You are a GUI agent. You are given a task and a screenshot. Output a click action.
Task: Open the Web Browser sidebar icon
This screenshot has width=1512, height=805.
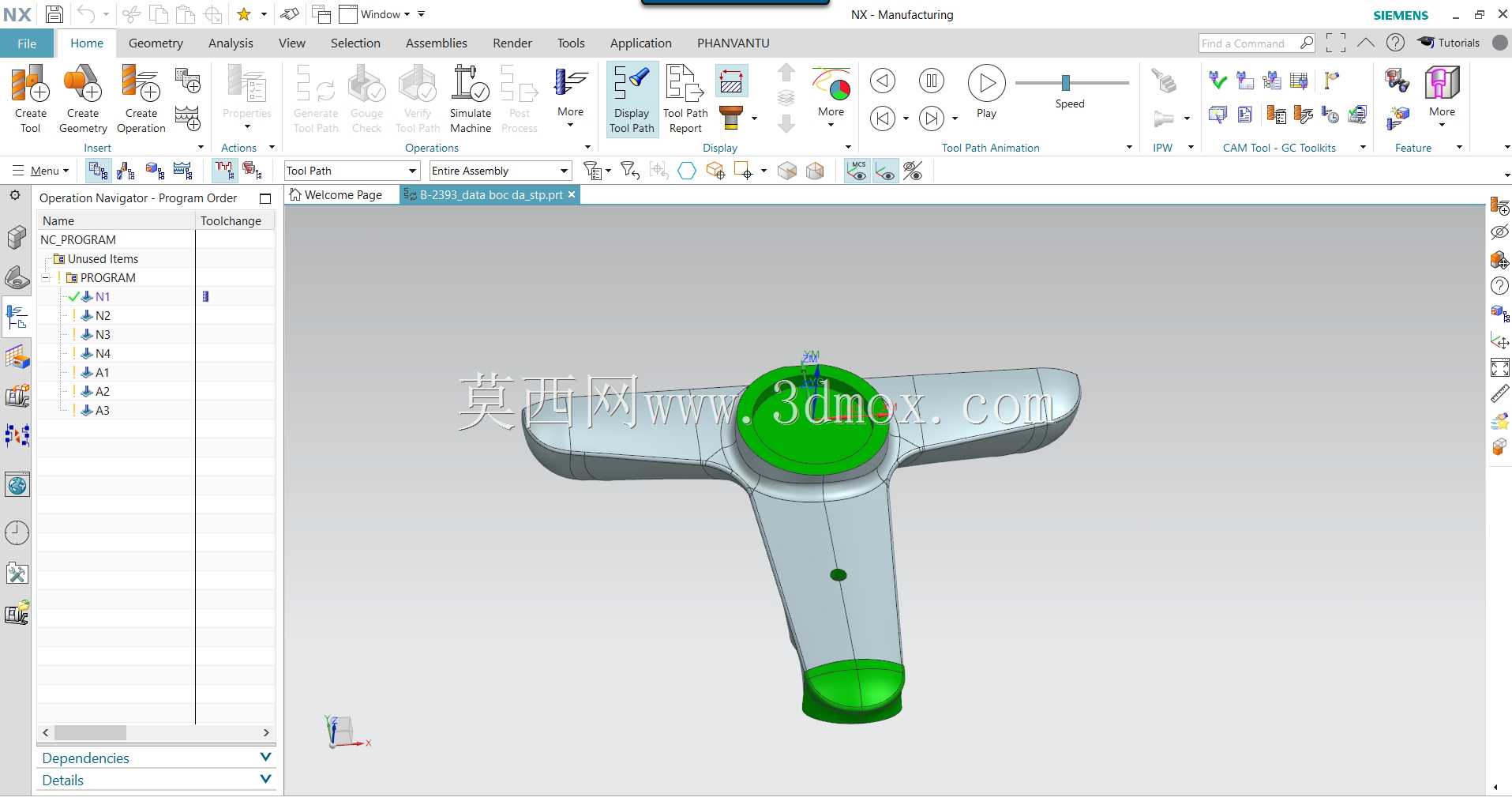tap(17, 485)
